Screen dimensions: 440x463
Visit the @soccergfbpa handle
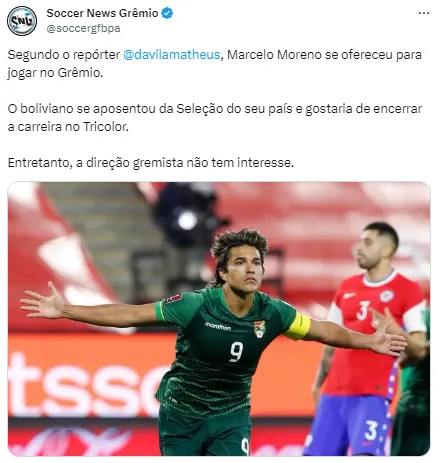point(83,29)
